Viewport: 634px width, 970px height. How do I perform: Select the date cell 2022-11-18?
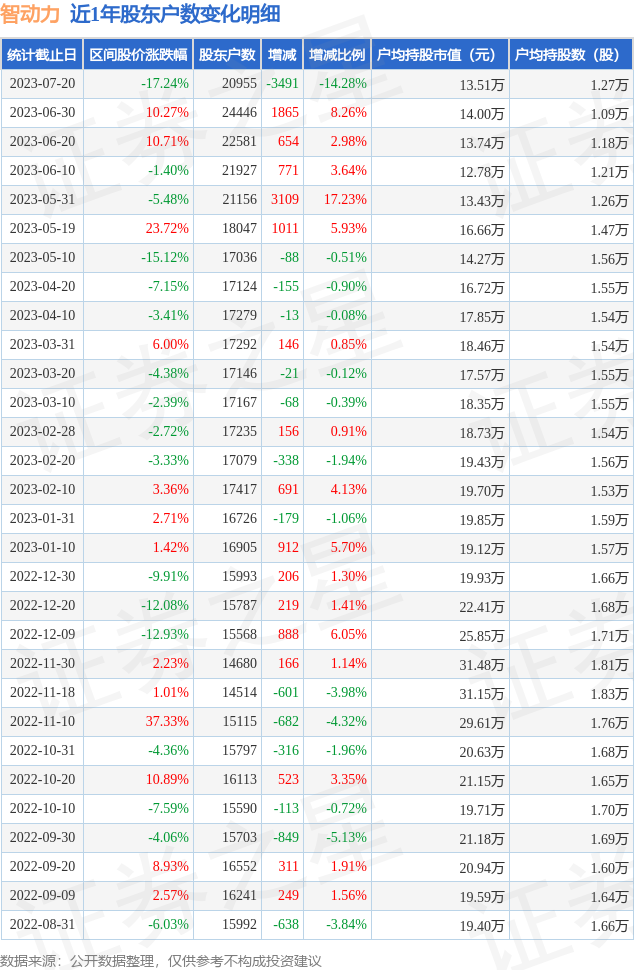[42, 693]
